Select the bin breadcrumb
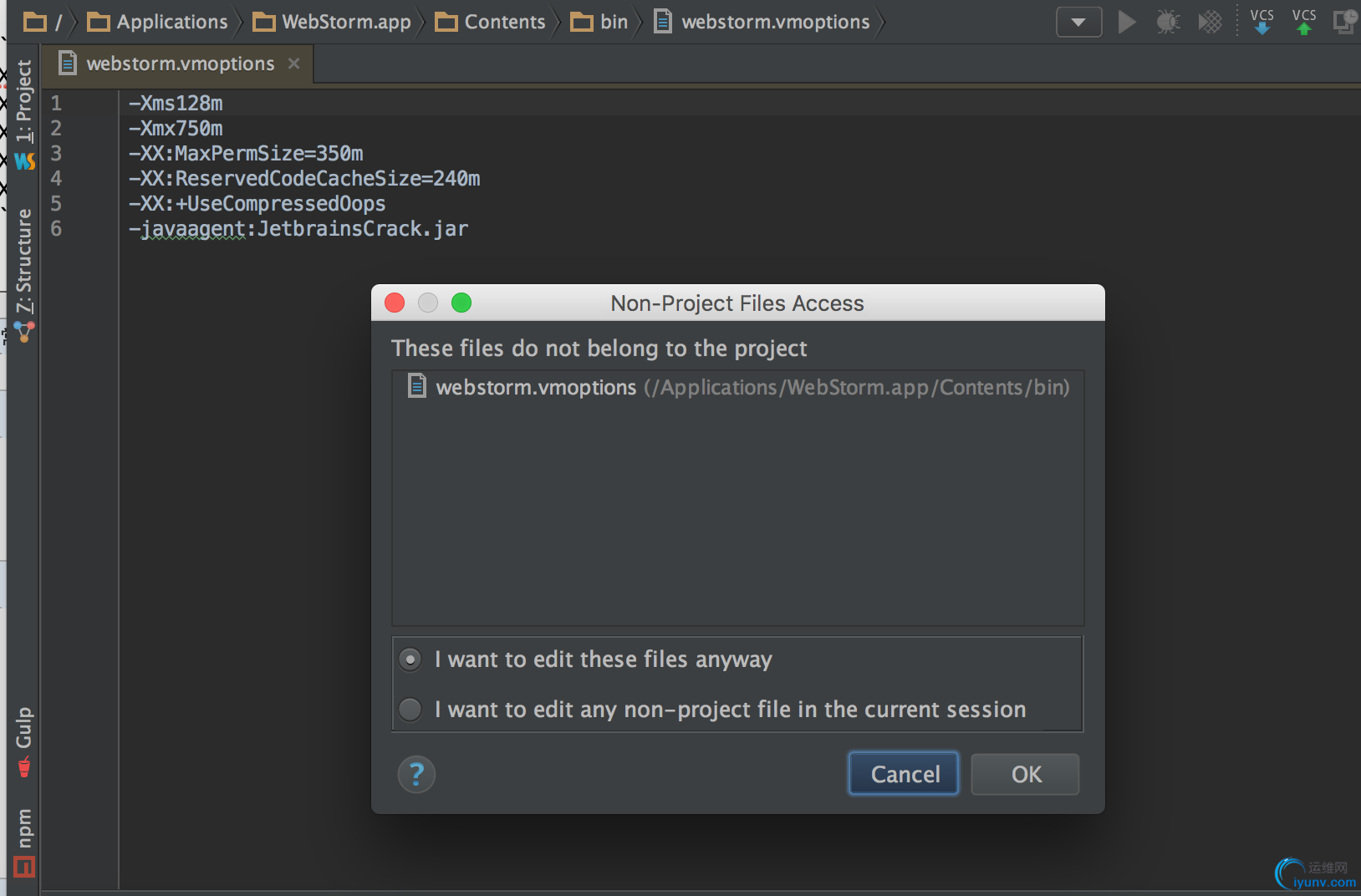Image resolution: width=1361 pixels, height=896 pixels. tap(599, 22)
